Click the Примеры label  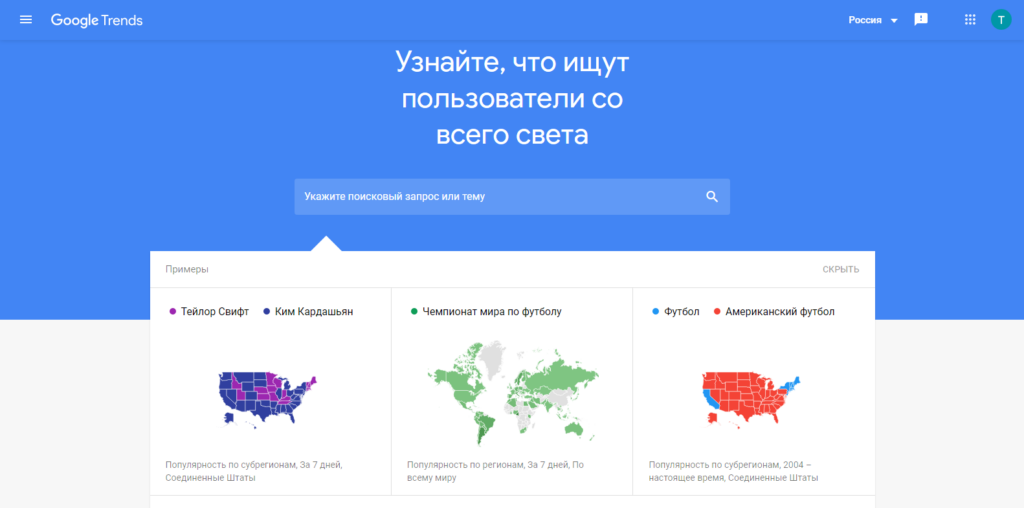[187, 270]
